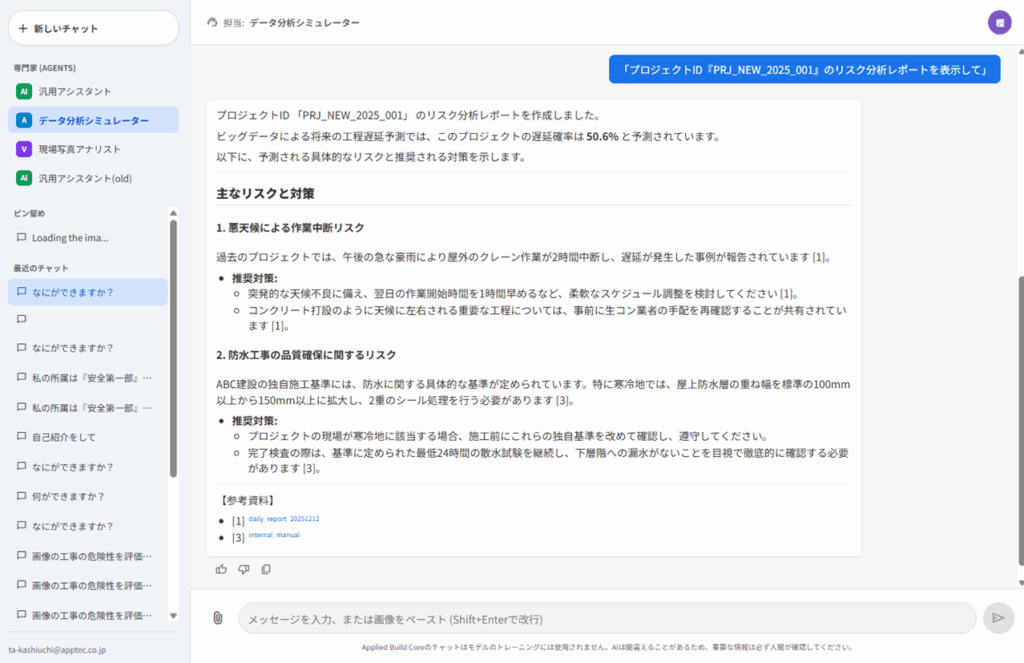Attach a file with paperclip icon

point(218,618)
